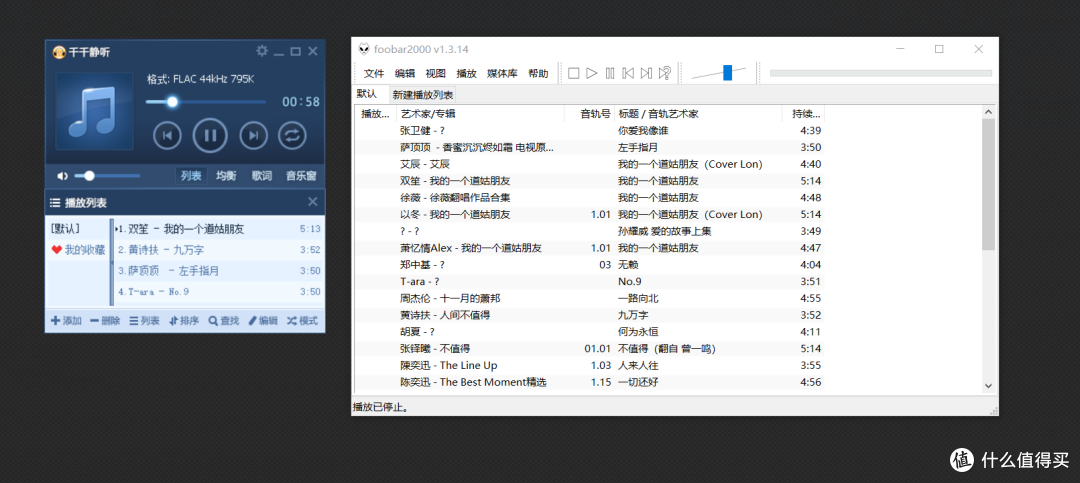Open foobar2000 文件 menu
The image size is (1080, 483).
tap(374, 74)
